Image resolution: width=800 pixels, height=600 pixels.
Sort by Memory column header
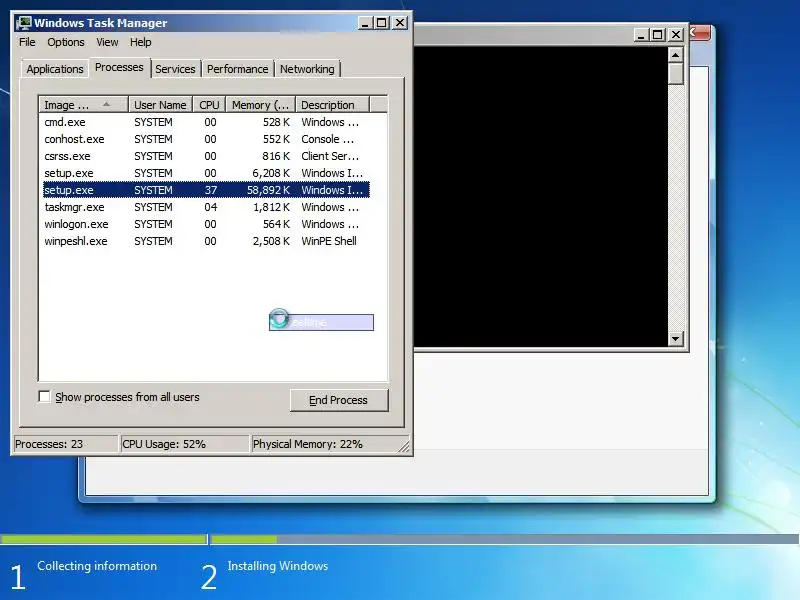click(x=261, y=105)
